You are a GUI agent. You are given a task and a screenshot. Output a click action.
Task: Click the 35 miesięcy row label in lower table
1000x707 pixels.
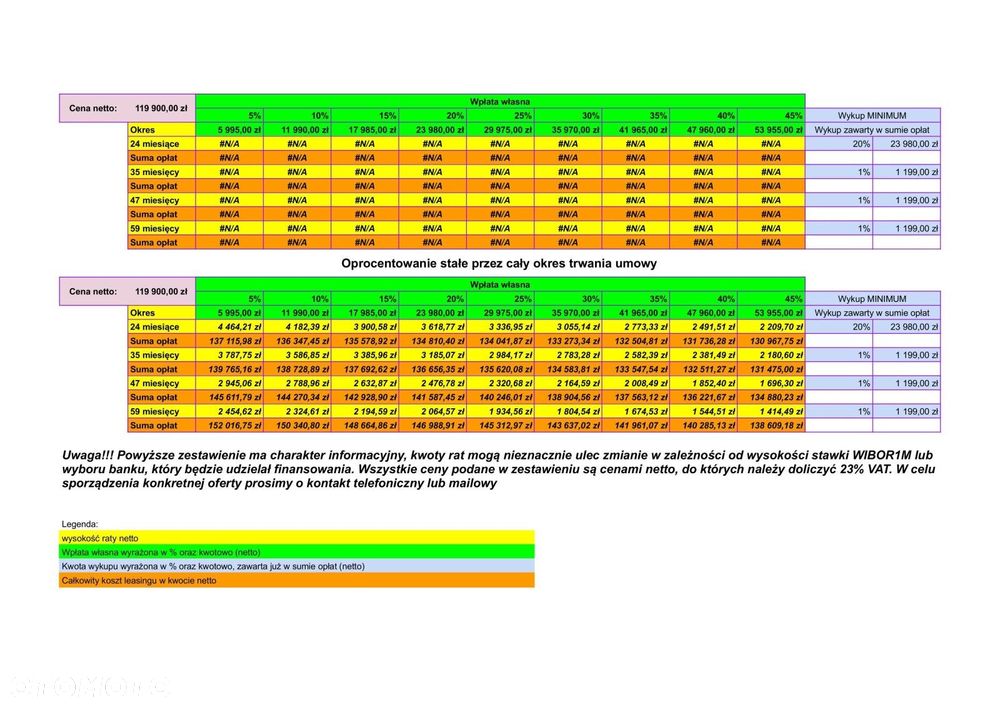[x=161, y=355]
